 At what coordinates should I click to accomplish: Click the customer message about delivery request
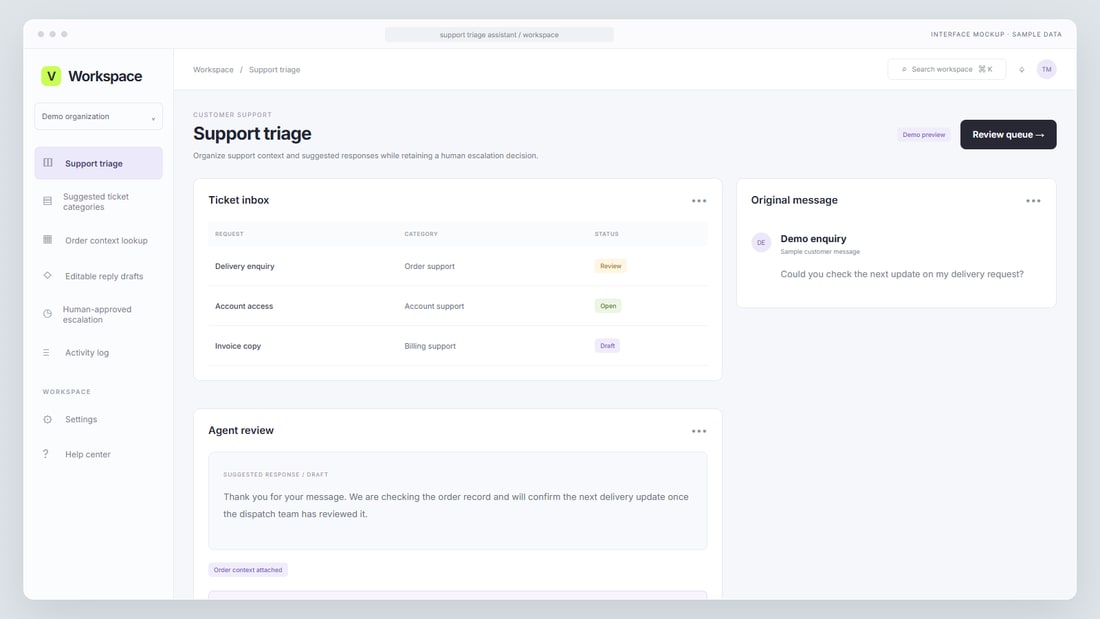pyautogui.click(x=902, y=274)
